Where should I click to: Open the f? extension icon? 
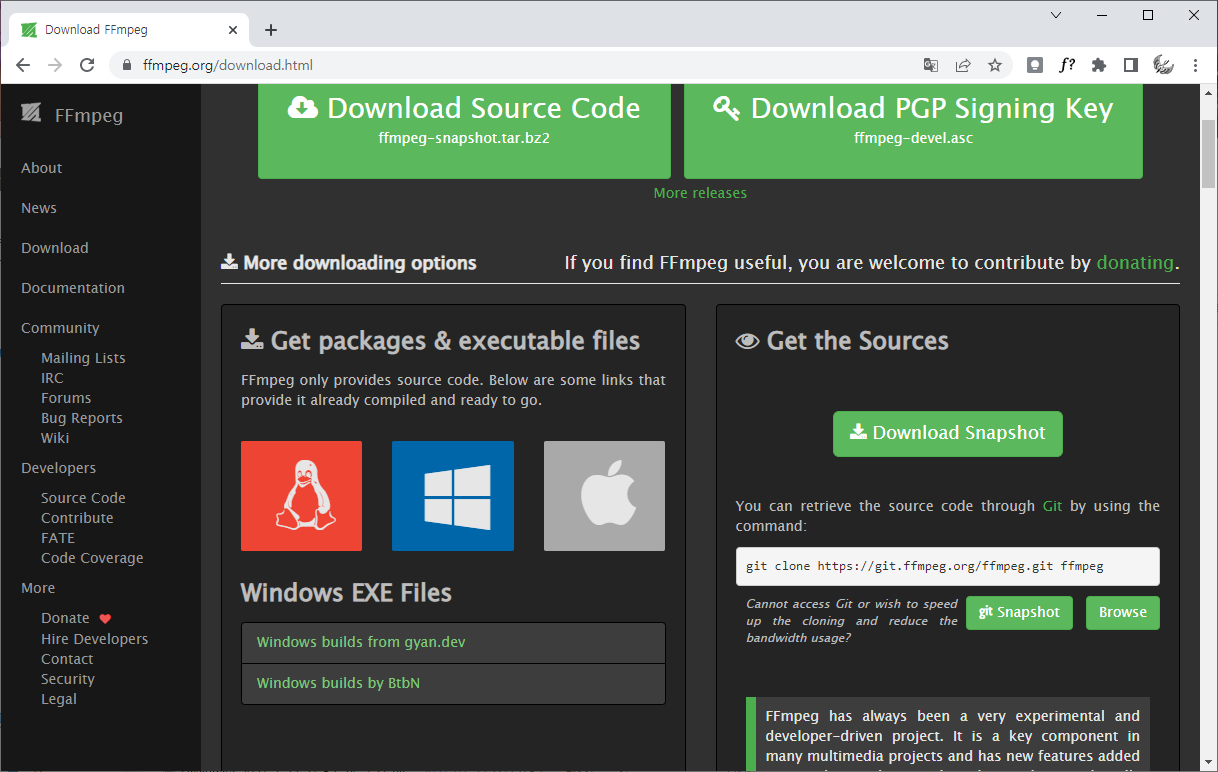click(1067, 65)
